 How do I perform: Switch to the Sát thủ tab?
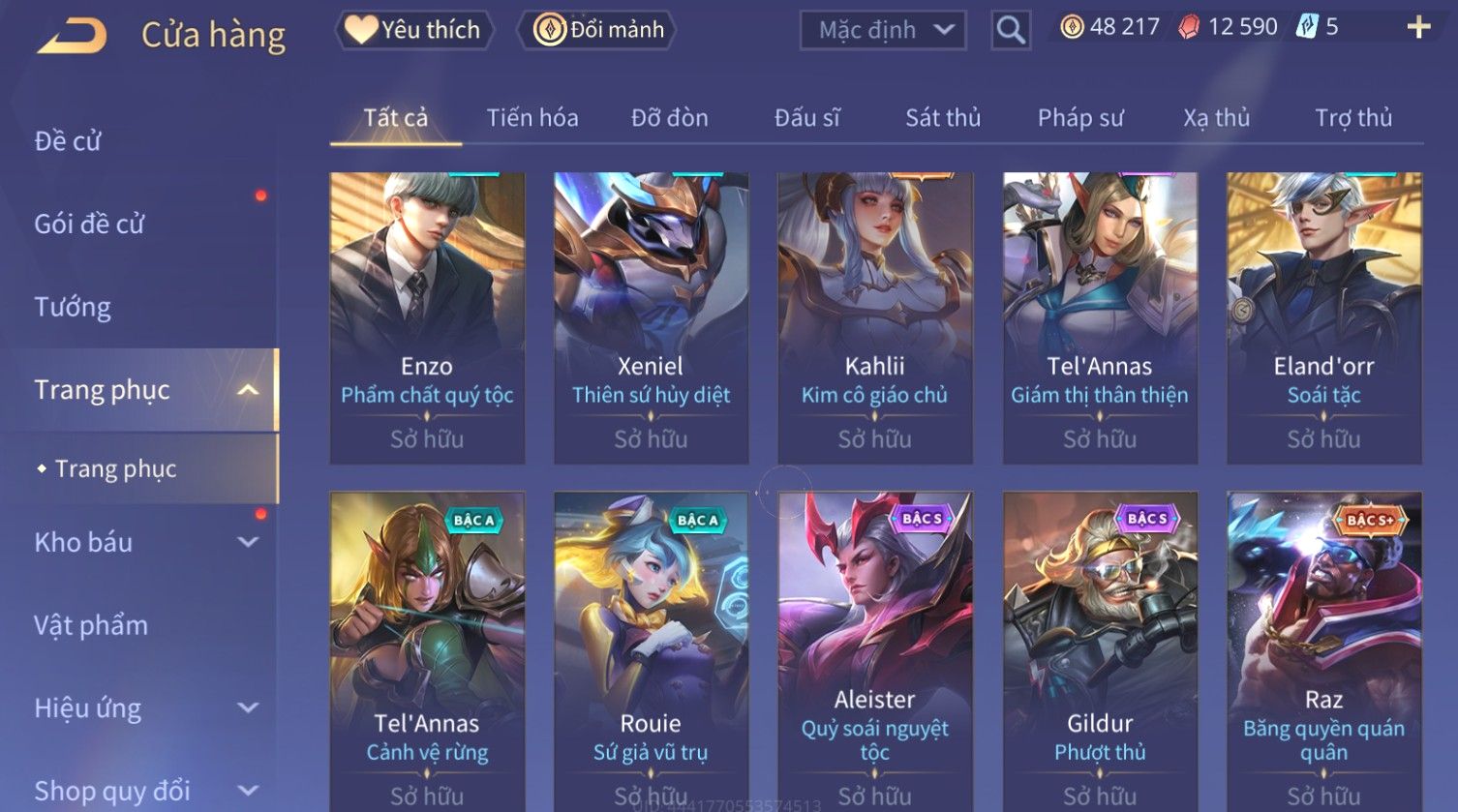point(943,118)
